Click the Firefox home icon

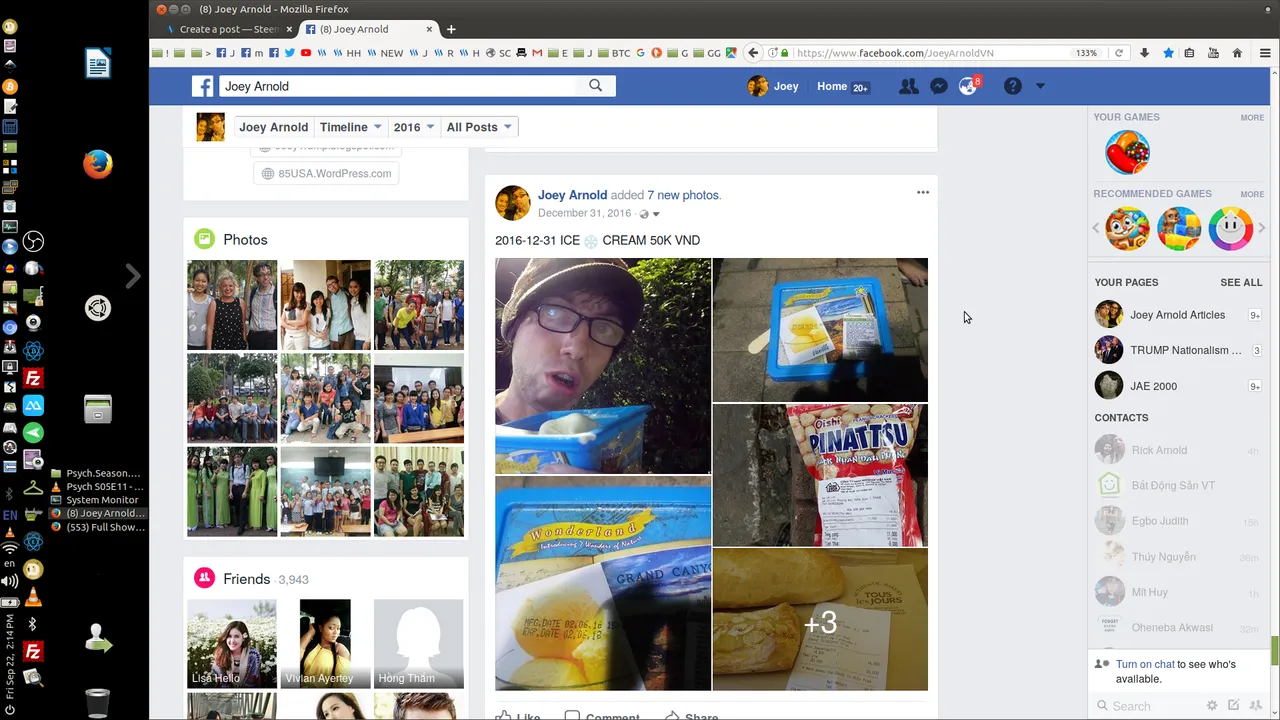point(1237,53)
